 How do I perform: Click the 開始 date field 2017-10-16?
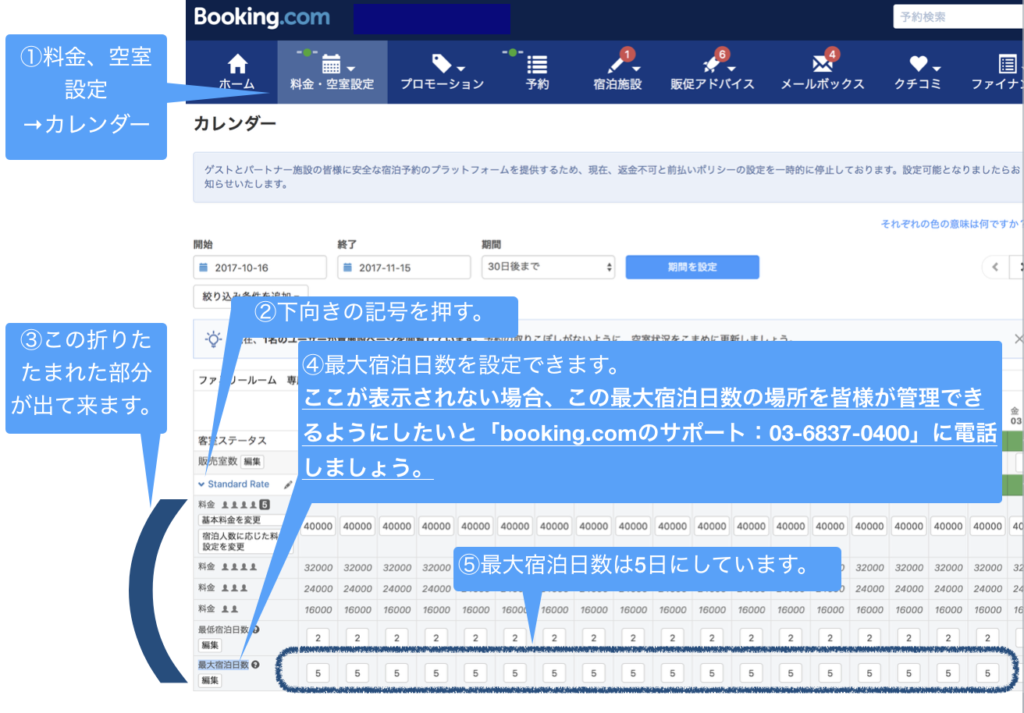tap(260, 268)
